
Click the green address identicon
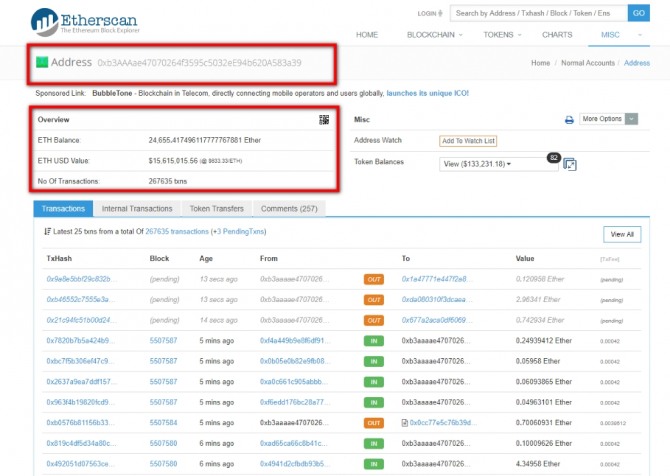[x=41, y=62]
